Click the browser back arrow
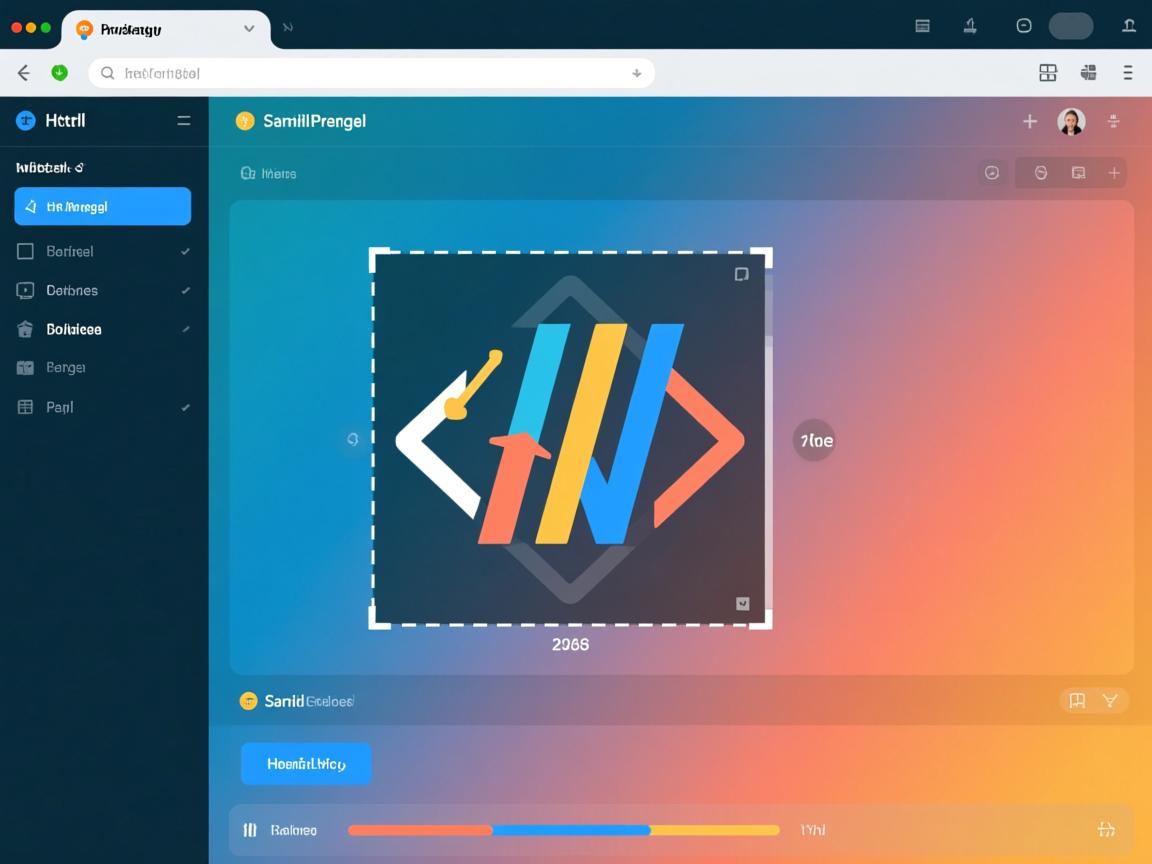The image size is (1152, 864). coord(24,73)
